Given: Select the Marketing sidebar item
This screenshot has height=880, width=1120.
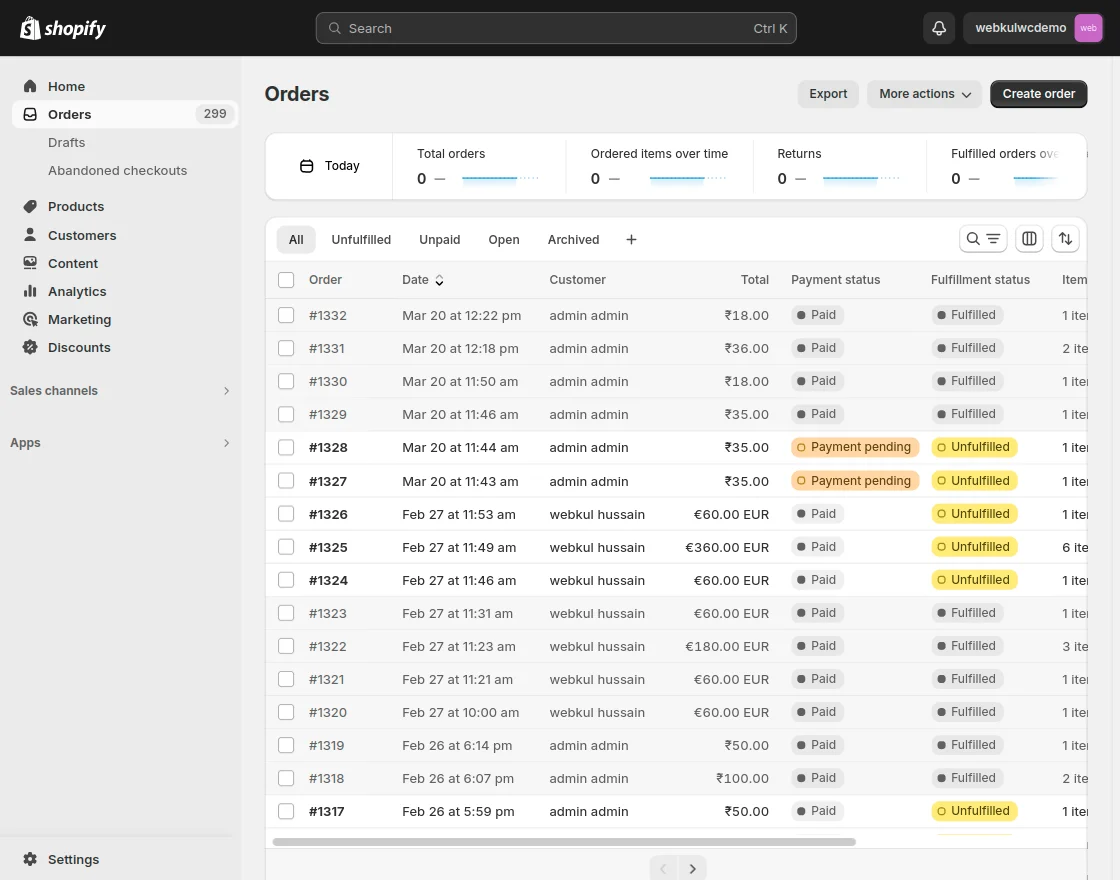Looking at the screenshot, I should (x=79, y=319).
